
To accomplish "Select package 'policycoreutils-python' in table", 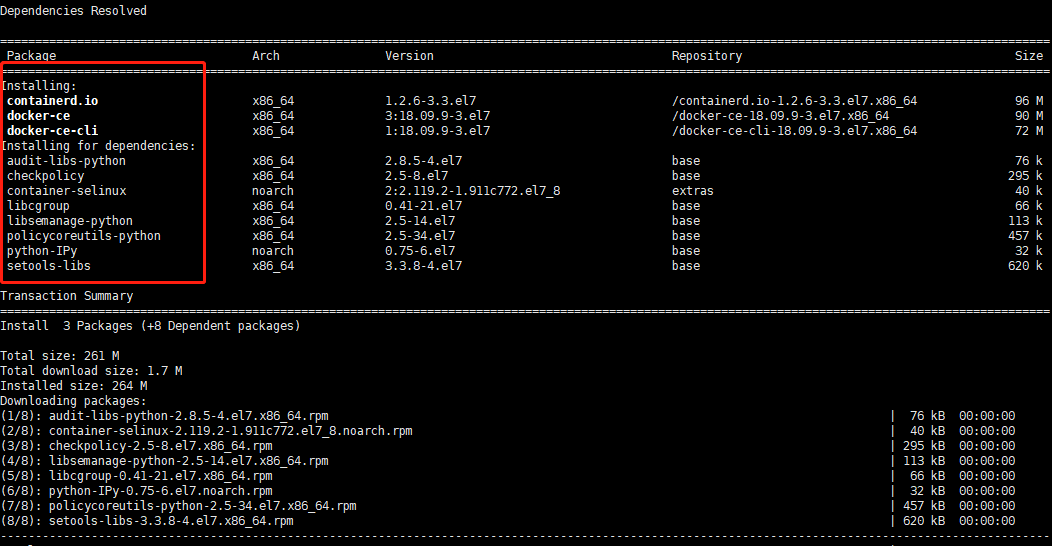I will 84,235.
